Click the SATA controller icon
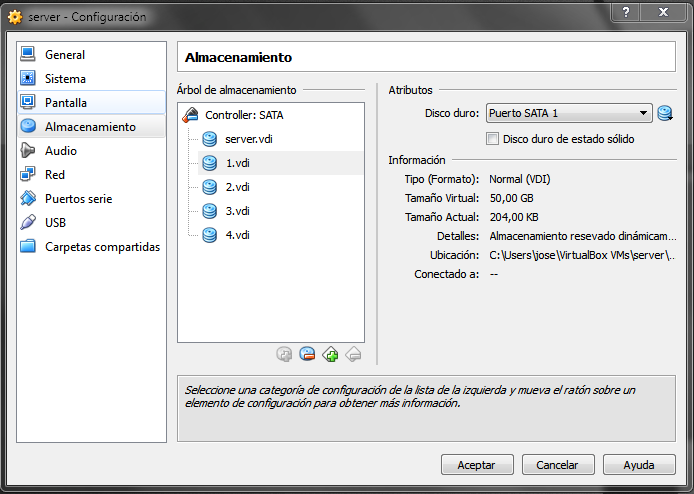The width and height of the screenshot is (694, 494). (191, 115)
